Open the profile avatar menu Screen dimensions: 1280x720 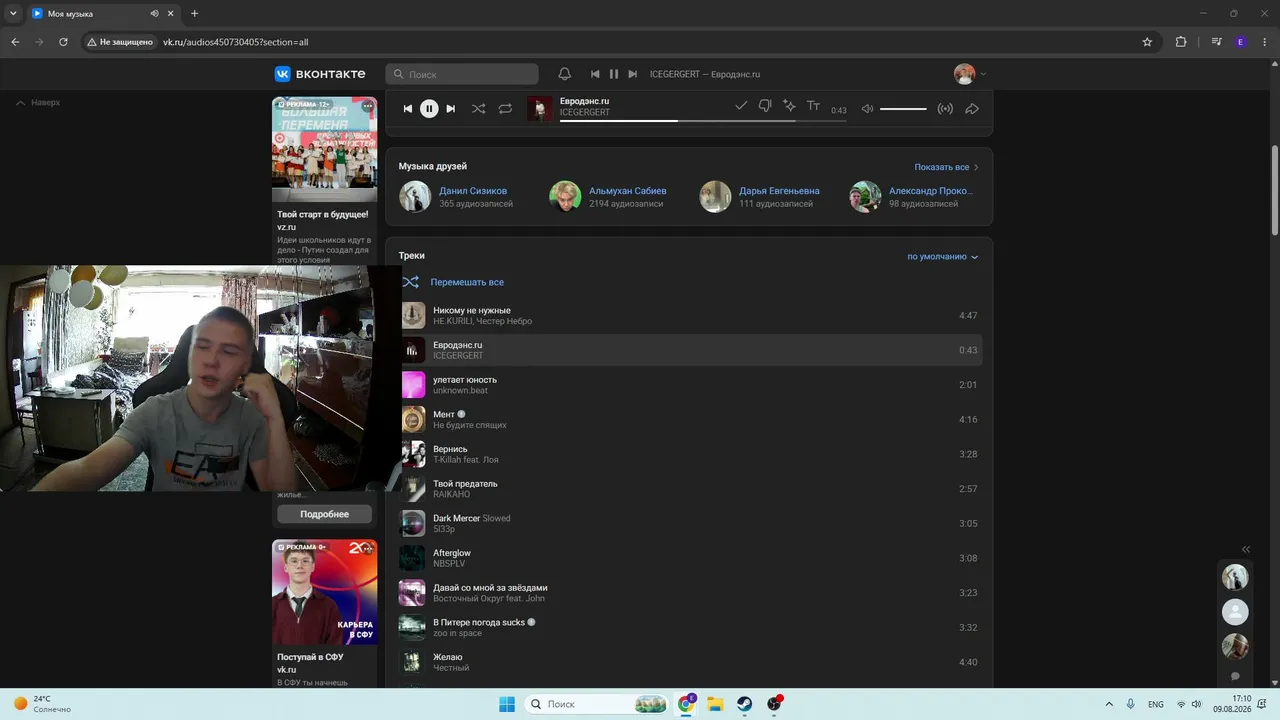click(969, 74)
